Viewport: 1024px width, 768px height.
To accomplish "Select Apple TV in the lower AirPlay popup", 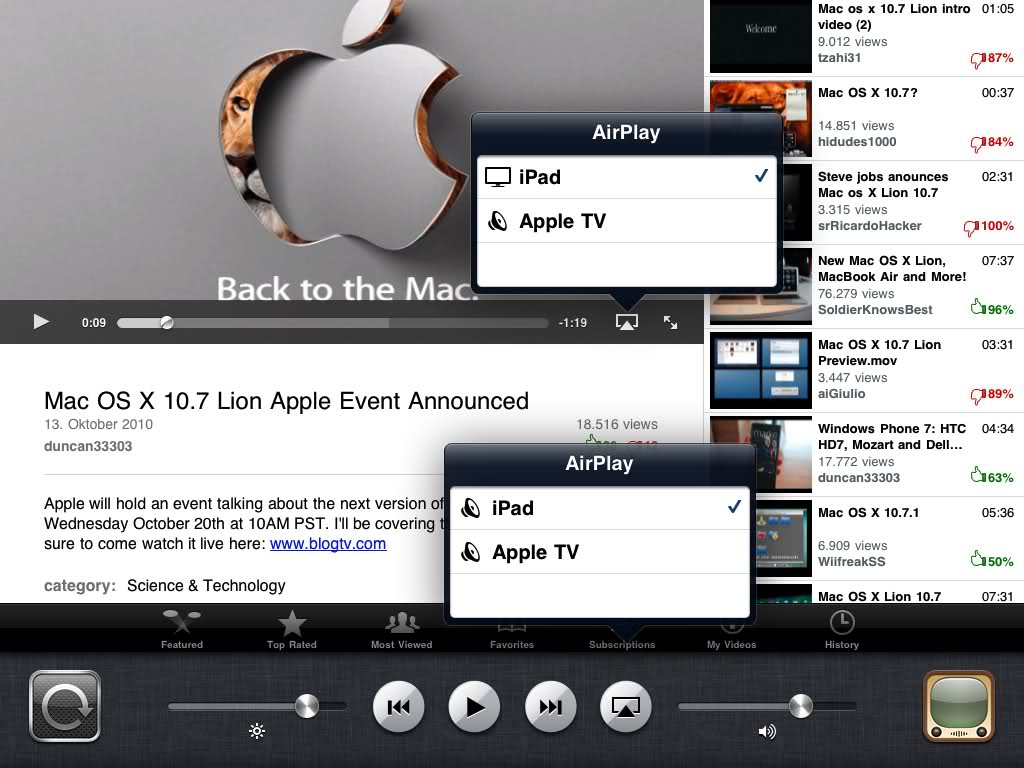I will [x=600, y=552].
